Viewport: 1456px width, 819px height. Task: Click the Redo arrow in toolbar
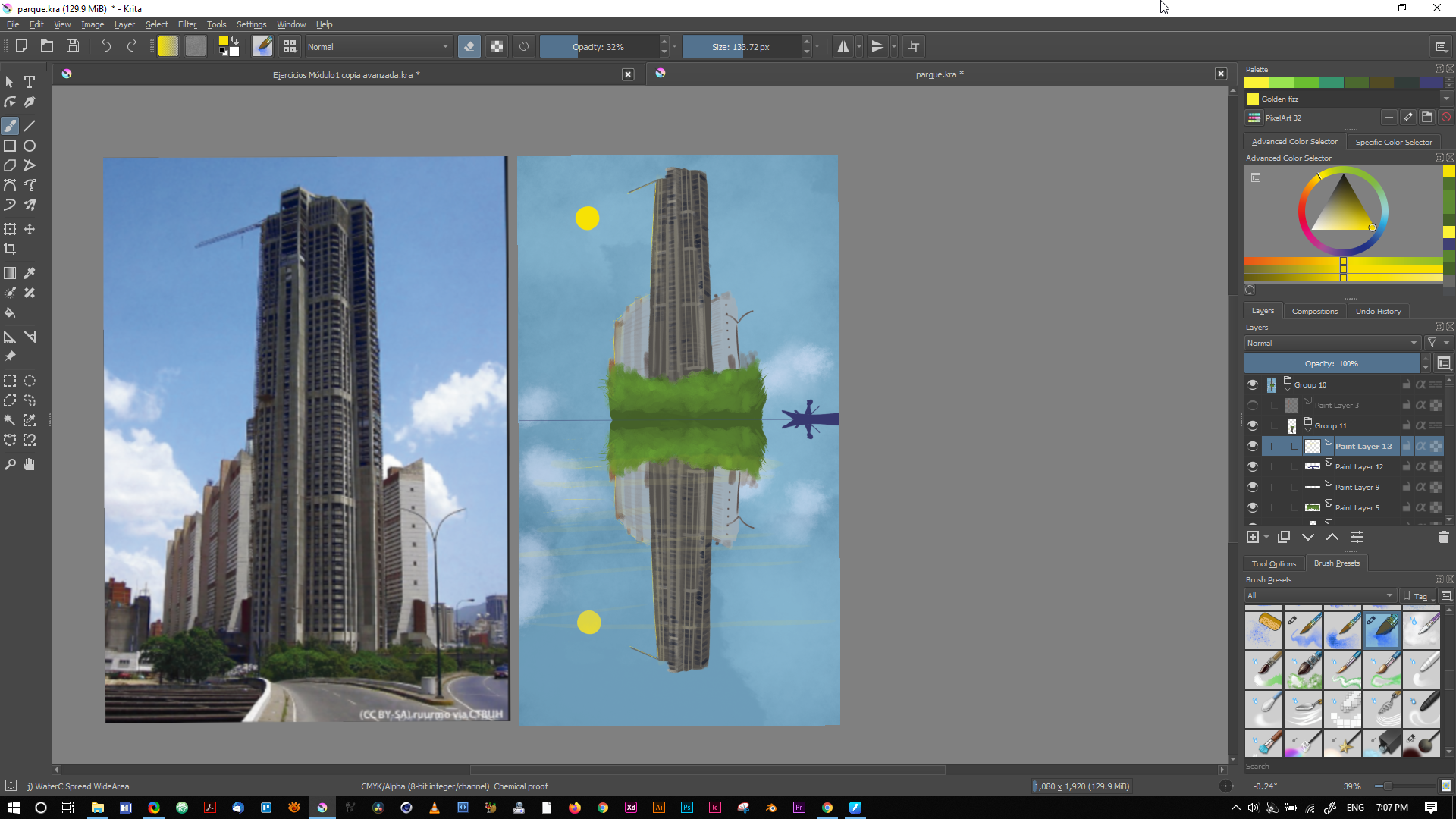tap(131, 46)
